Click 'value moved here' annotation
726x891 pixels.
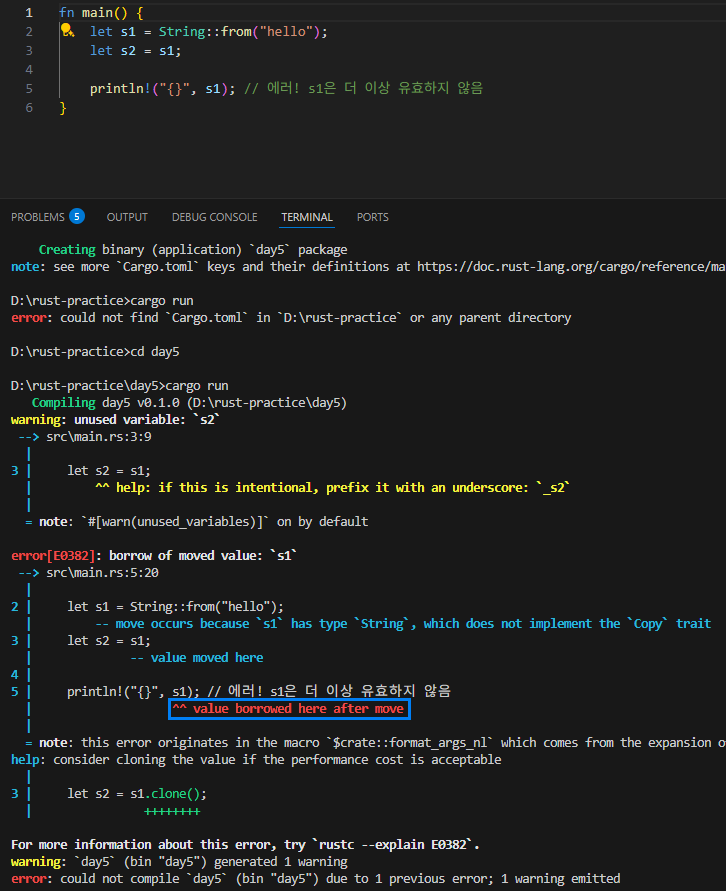coord(207,658)
